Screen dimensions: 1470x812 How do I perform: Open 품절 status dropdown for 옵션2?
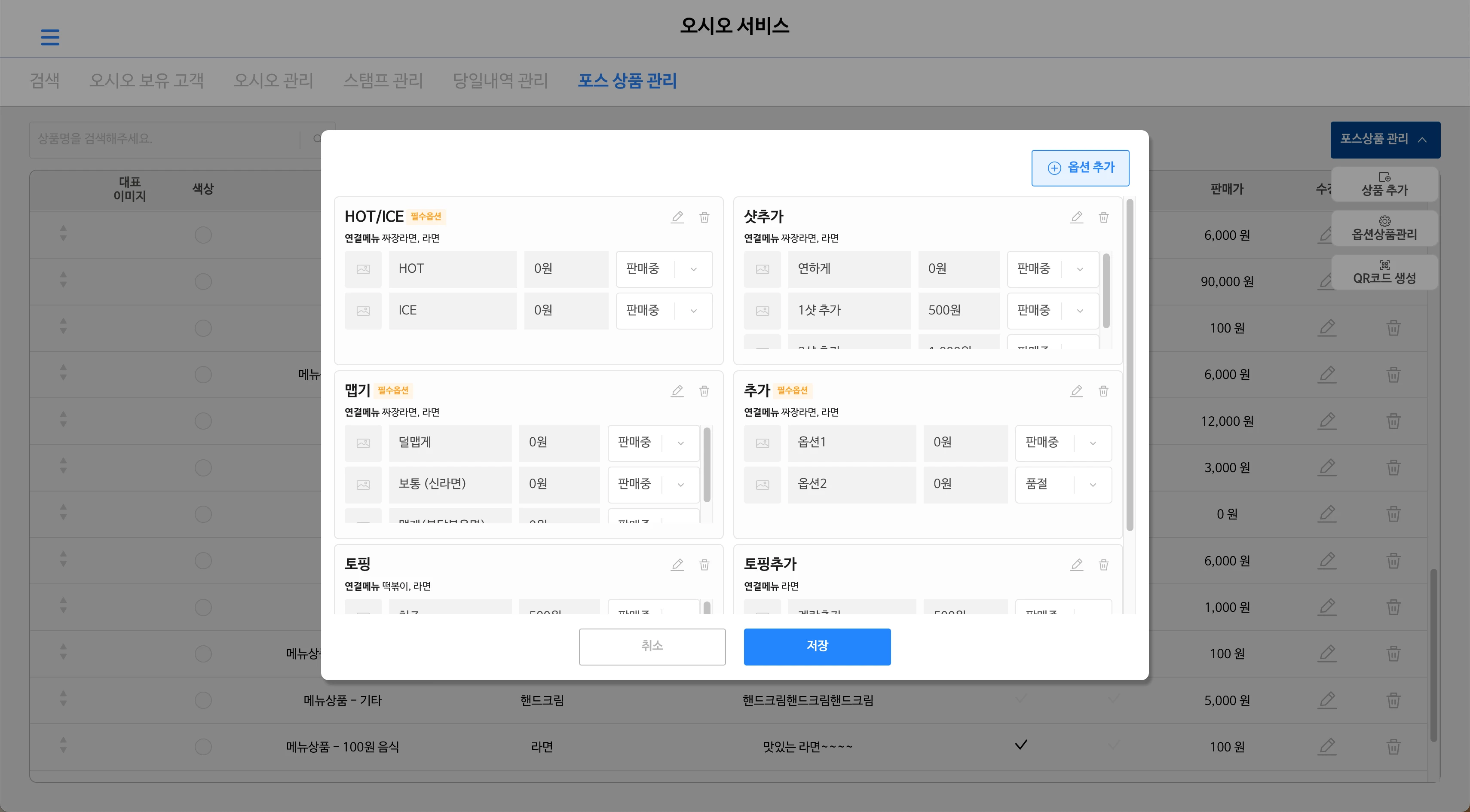[1064, 485]
